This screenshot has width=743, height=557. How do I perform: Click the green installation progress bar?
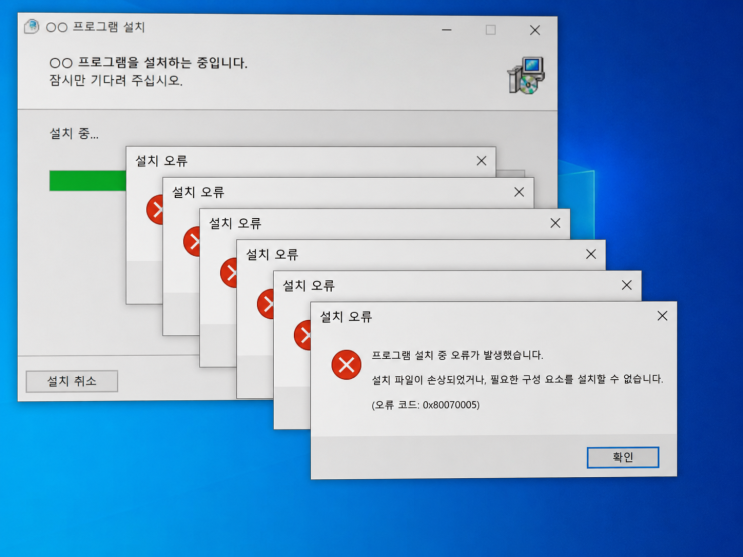click(88, 181)
